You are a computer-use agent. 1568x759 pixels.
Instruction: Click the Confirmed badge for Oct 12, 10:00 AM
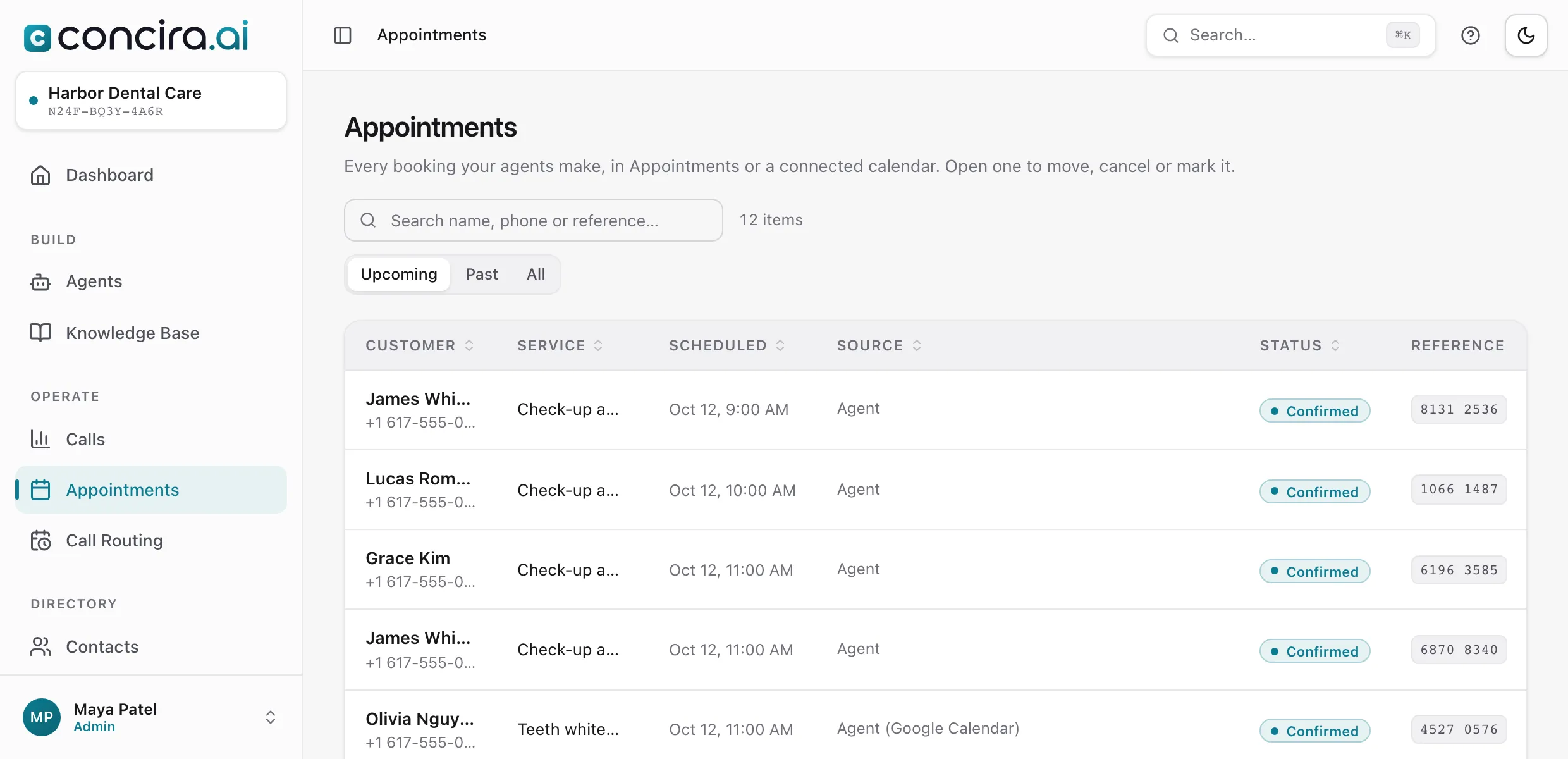[x=1315, y=491]
